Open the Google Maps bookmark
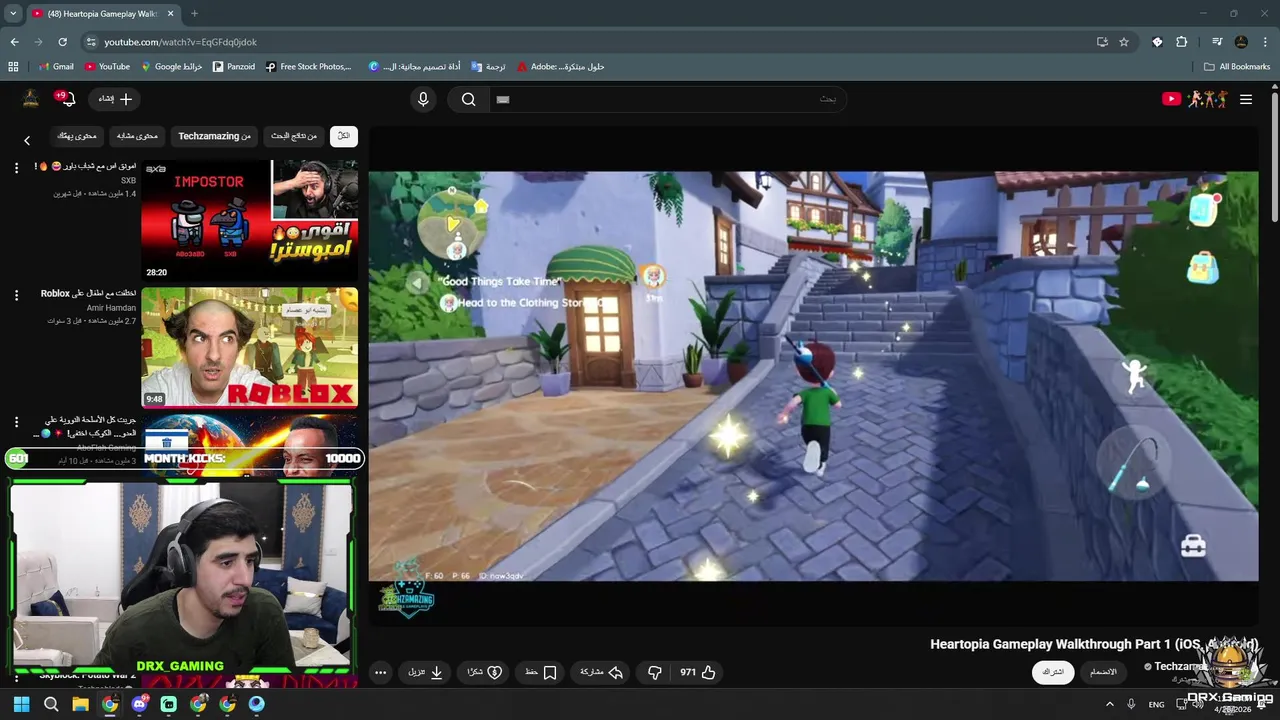 coord(172,67)
